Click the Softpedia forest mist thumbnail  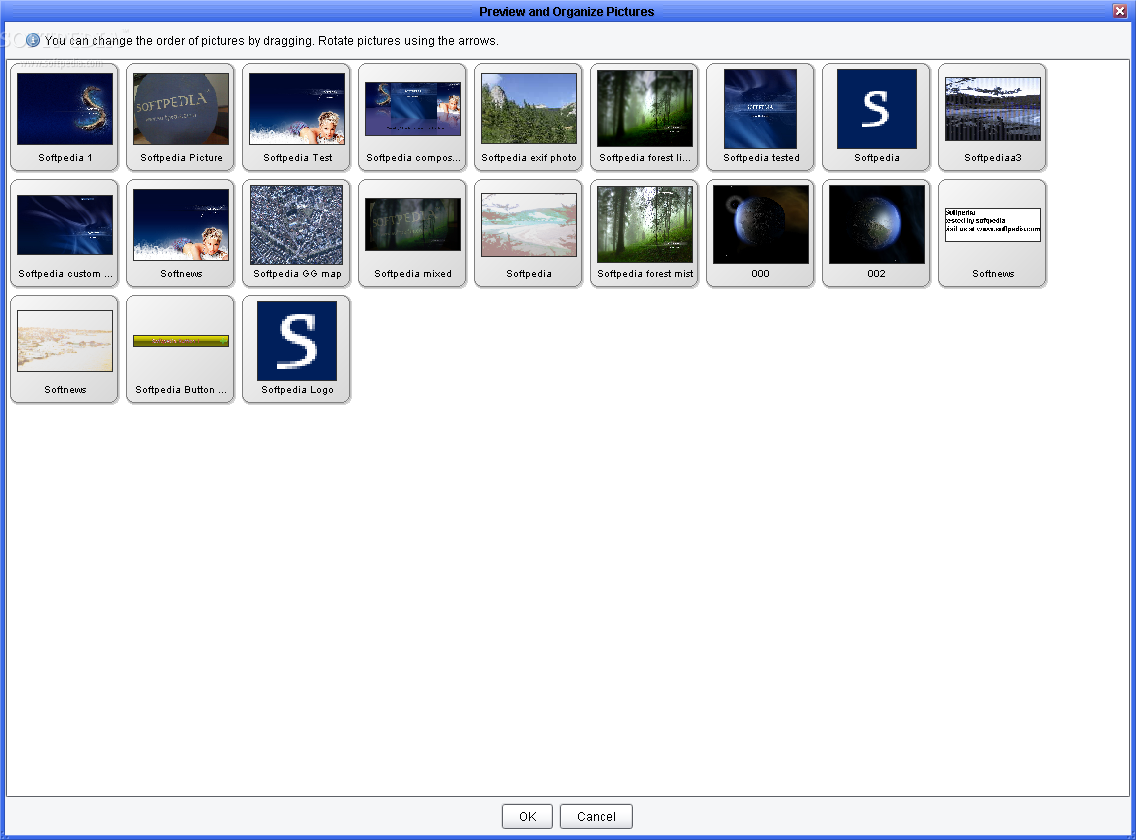coord(644,233)
